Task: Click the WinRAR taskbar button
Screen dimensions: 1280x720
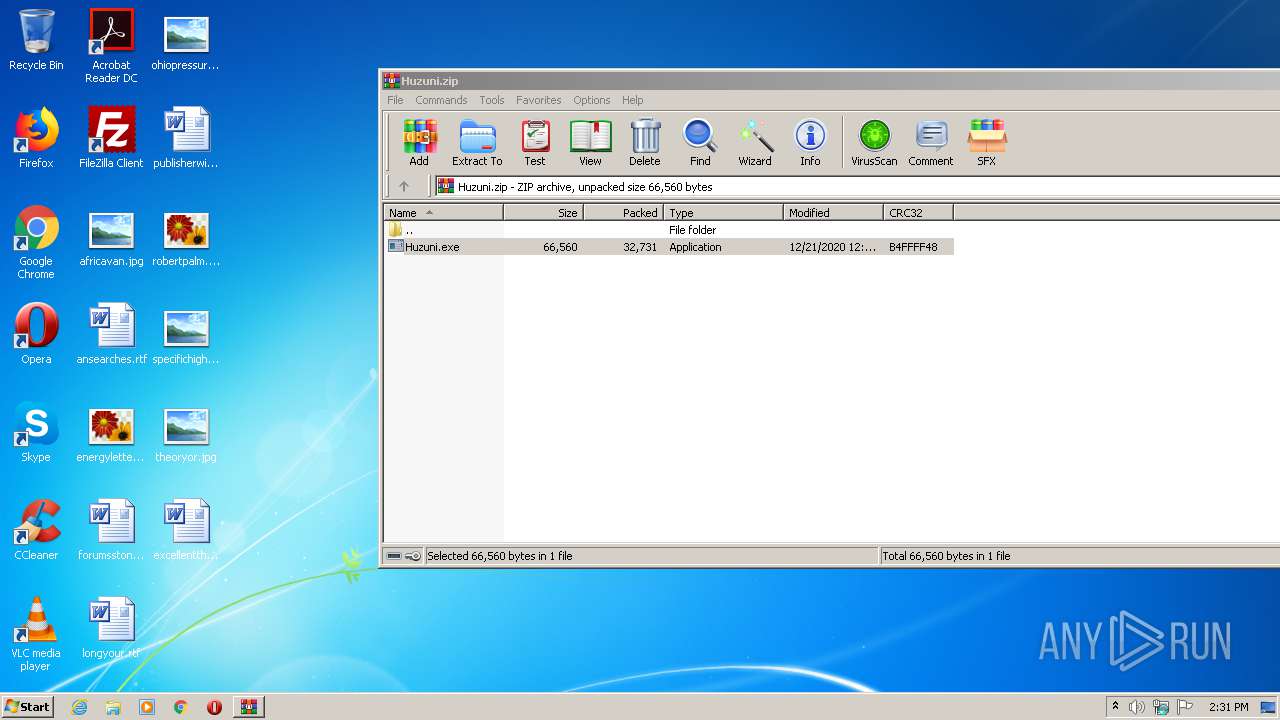Action: coord(248,707)
